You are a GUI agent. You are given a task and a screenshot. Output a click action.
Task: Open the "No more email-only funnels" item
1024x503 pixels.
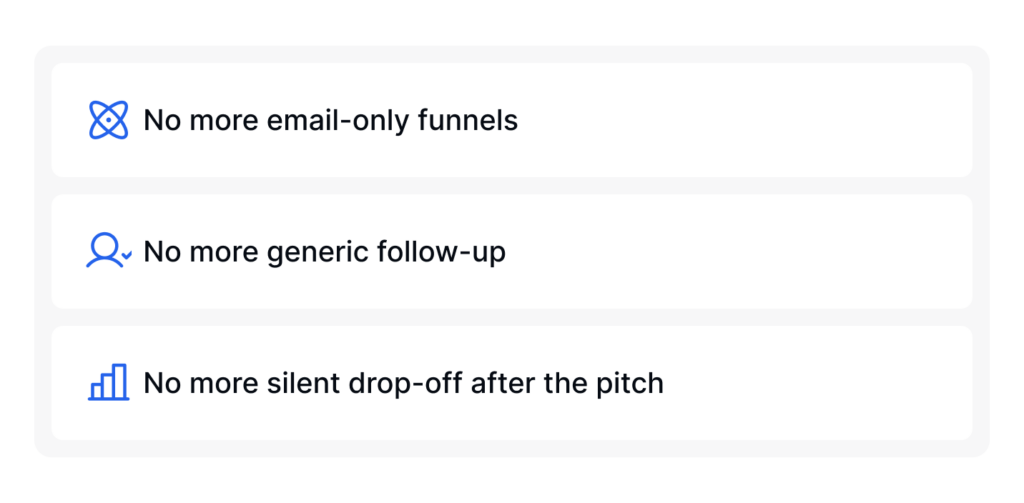pos(511,120)
